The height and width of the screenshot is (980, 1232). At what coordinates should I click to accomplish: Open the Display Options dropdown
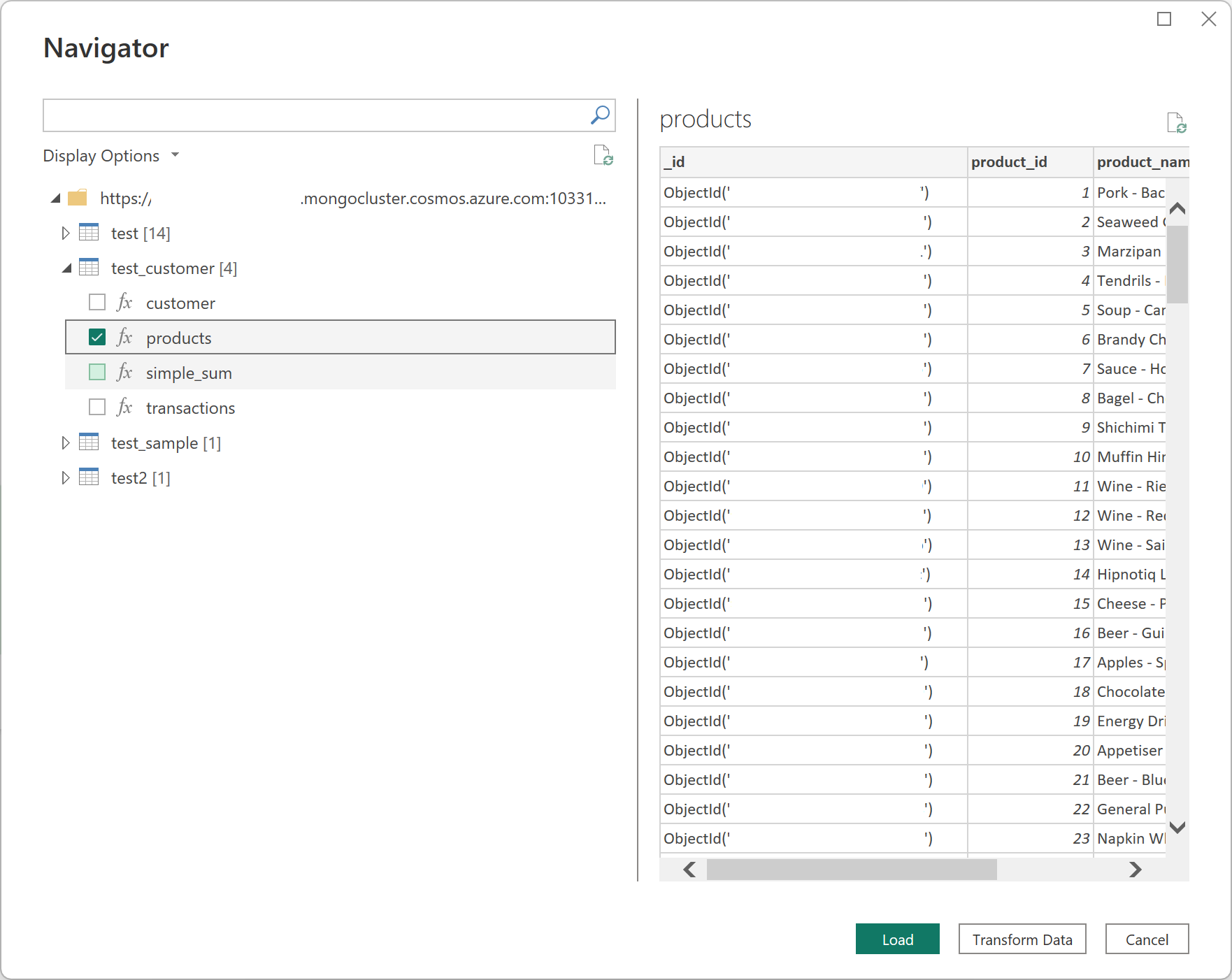(x=112, y=156)
